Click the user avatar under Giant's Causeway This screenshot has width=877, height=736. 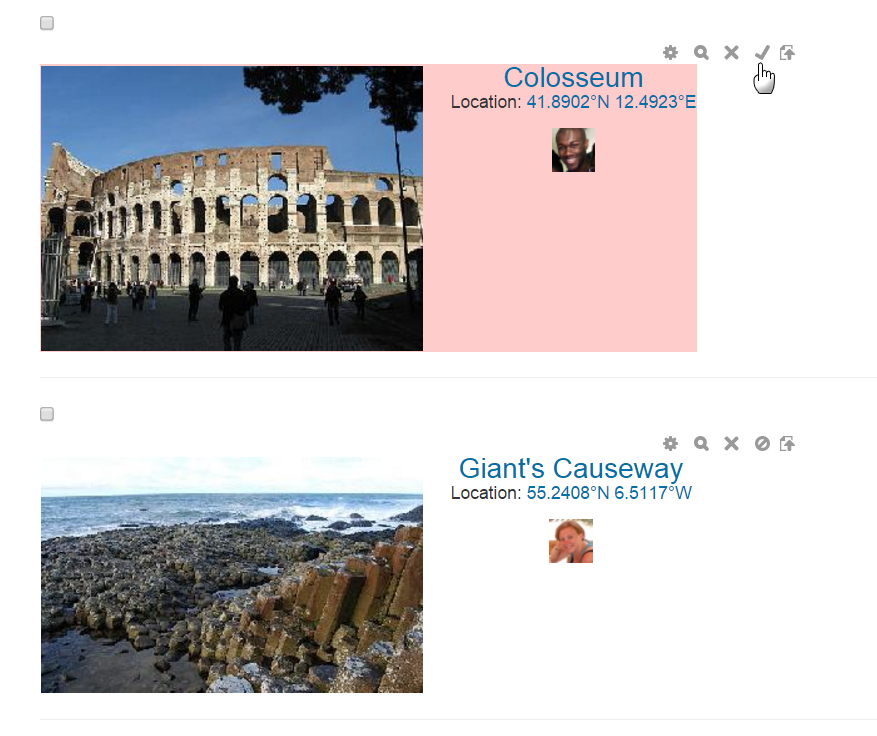point(571,541)
